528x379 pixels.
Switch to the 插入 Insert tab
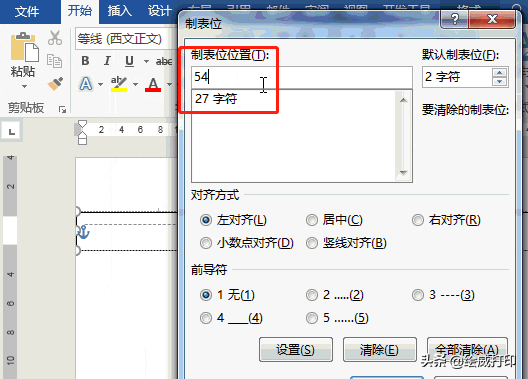120,11
